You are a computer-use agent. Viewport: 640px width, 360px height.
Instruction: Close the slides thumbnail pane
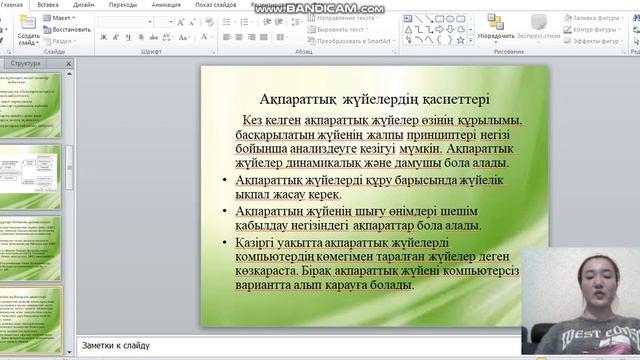68,64
